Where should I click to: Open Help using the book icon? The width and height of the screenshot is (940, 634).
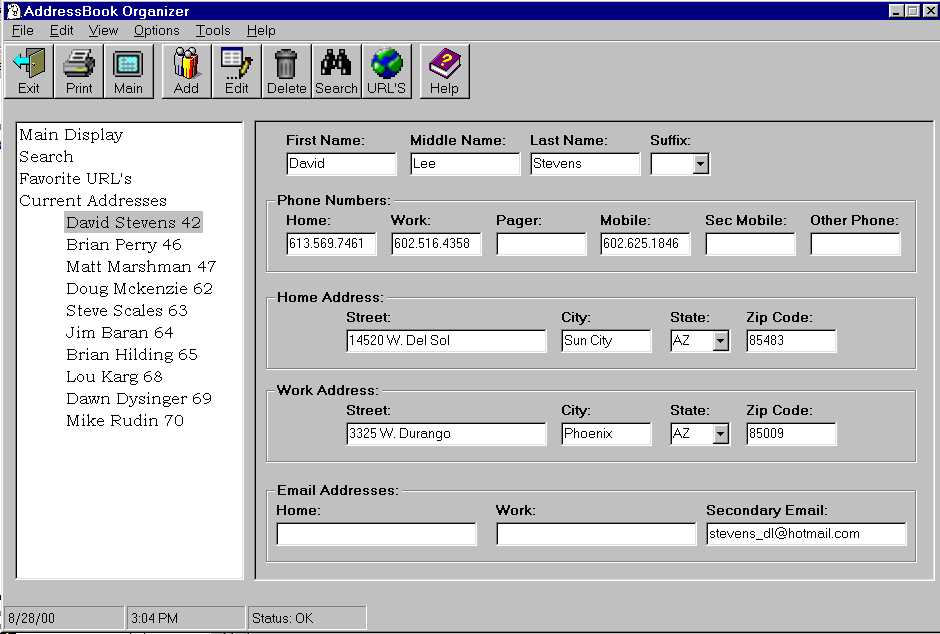444,71
